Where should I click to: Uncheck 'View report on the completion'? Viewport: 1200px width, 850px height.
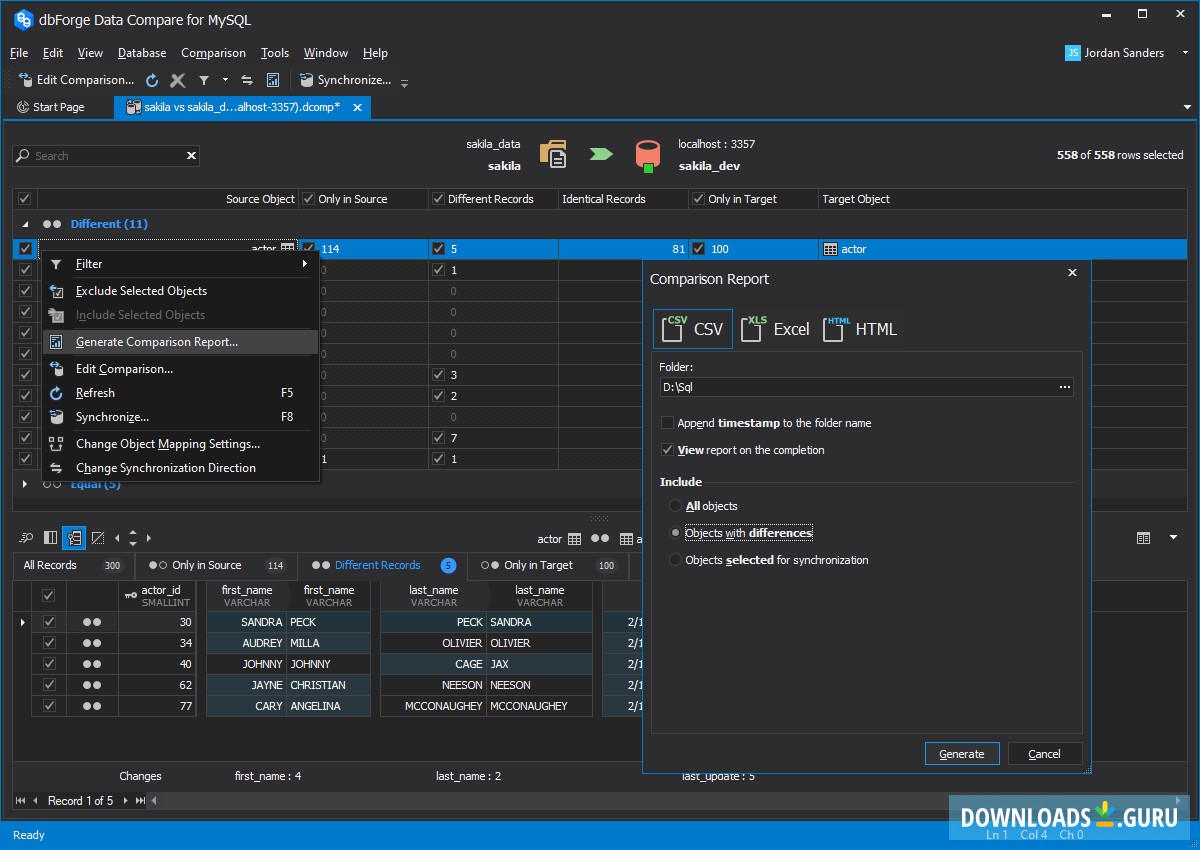point(668,450)
